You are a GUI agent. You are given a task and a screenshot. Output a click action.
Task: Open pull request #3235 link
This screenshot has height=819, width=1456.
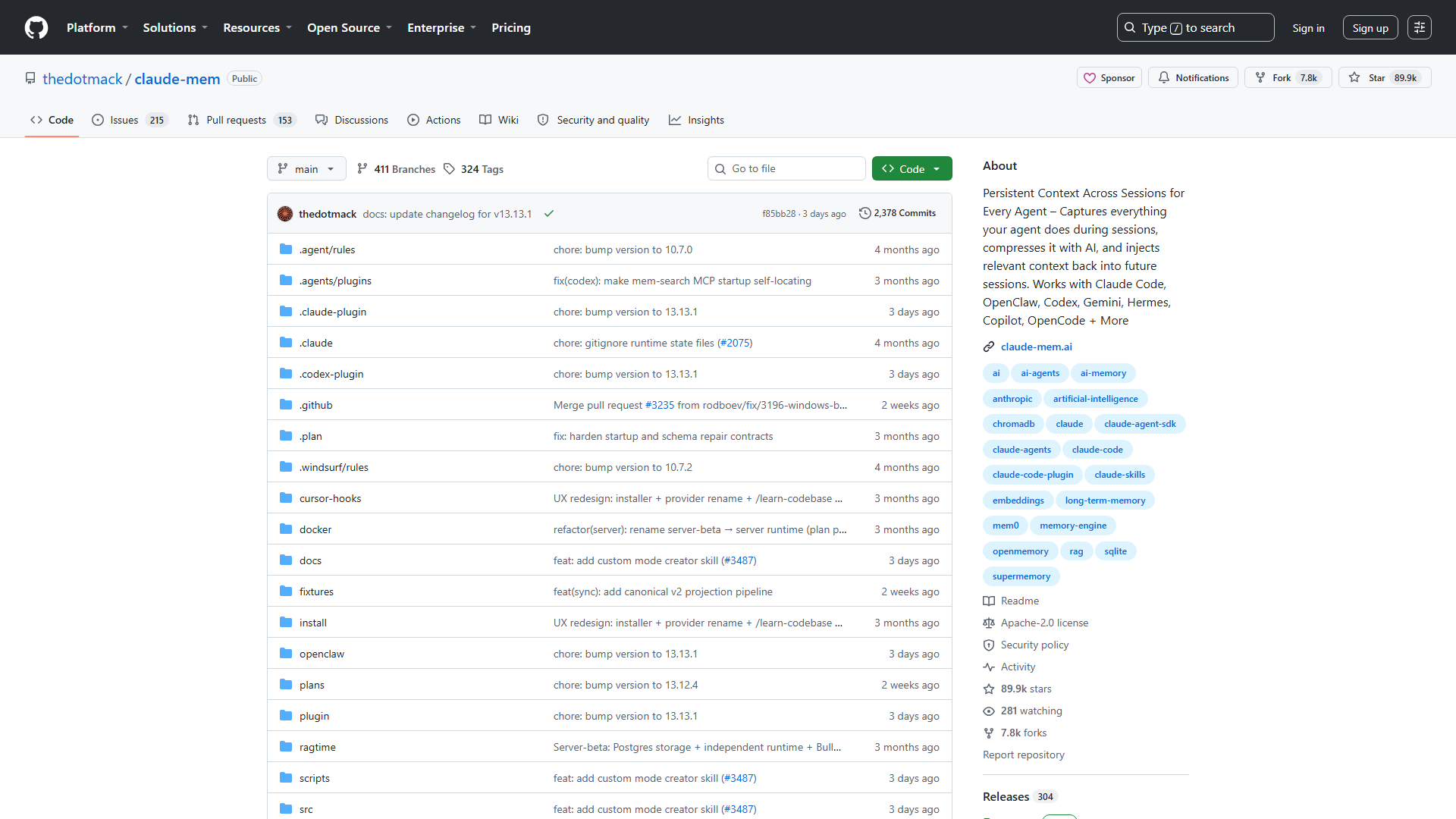[659, 405]
